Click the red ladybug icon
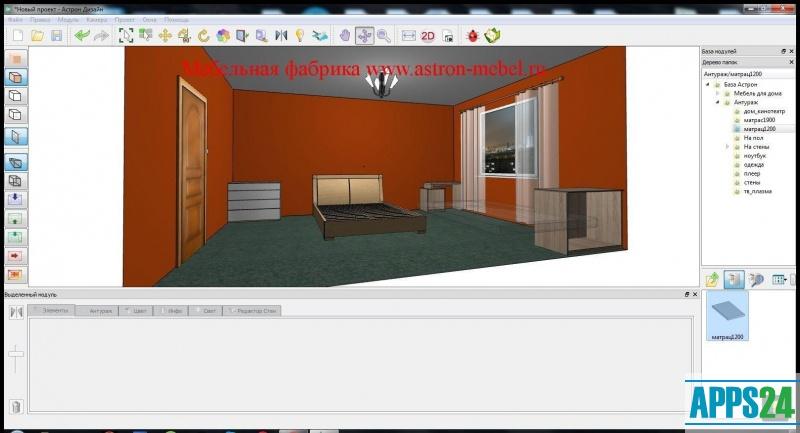Screen dimensions: 800x433 point(471,36)
